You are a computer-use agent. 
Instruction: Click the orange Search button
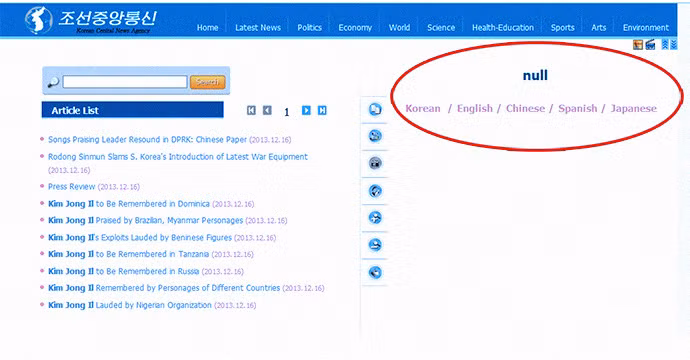coord(208,82)
